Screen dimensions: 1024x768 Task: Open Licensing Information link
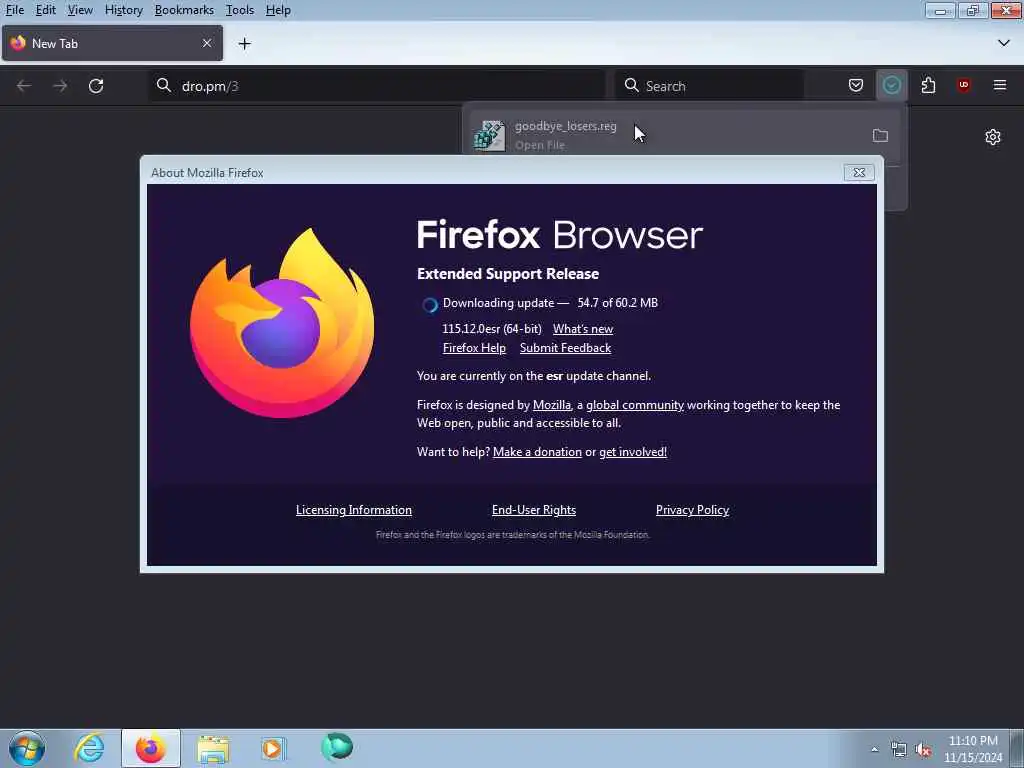point(353,510)
